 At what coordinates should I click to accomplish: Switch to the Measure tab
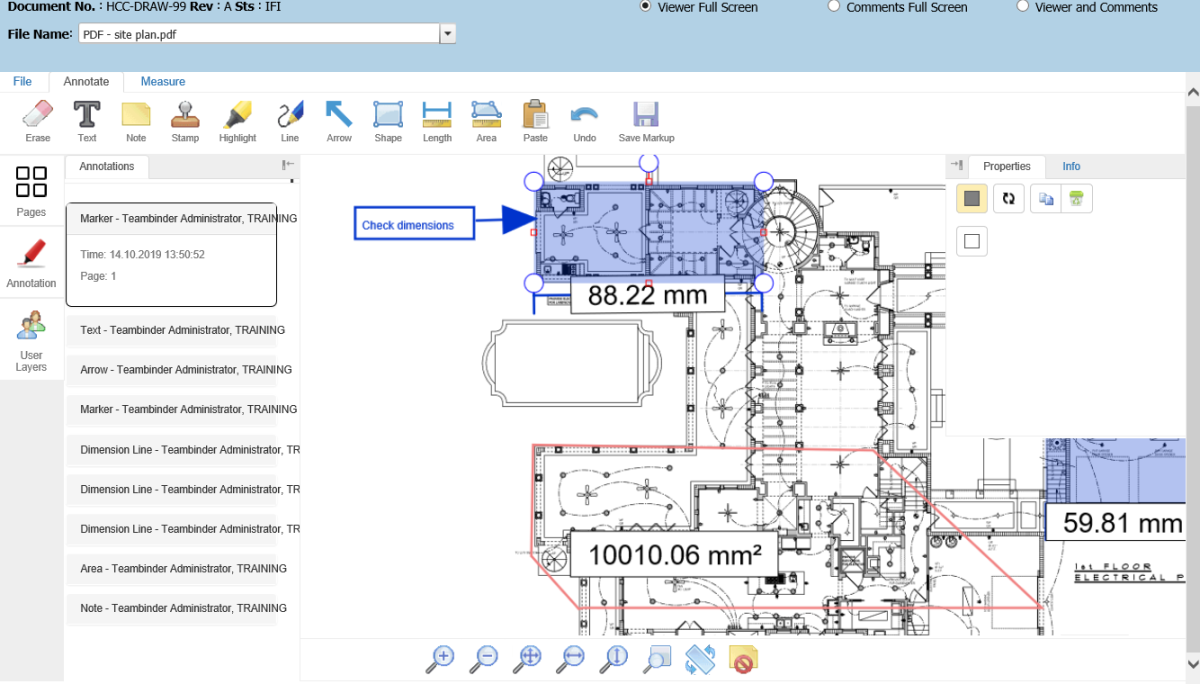[162, 82]
